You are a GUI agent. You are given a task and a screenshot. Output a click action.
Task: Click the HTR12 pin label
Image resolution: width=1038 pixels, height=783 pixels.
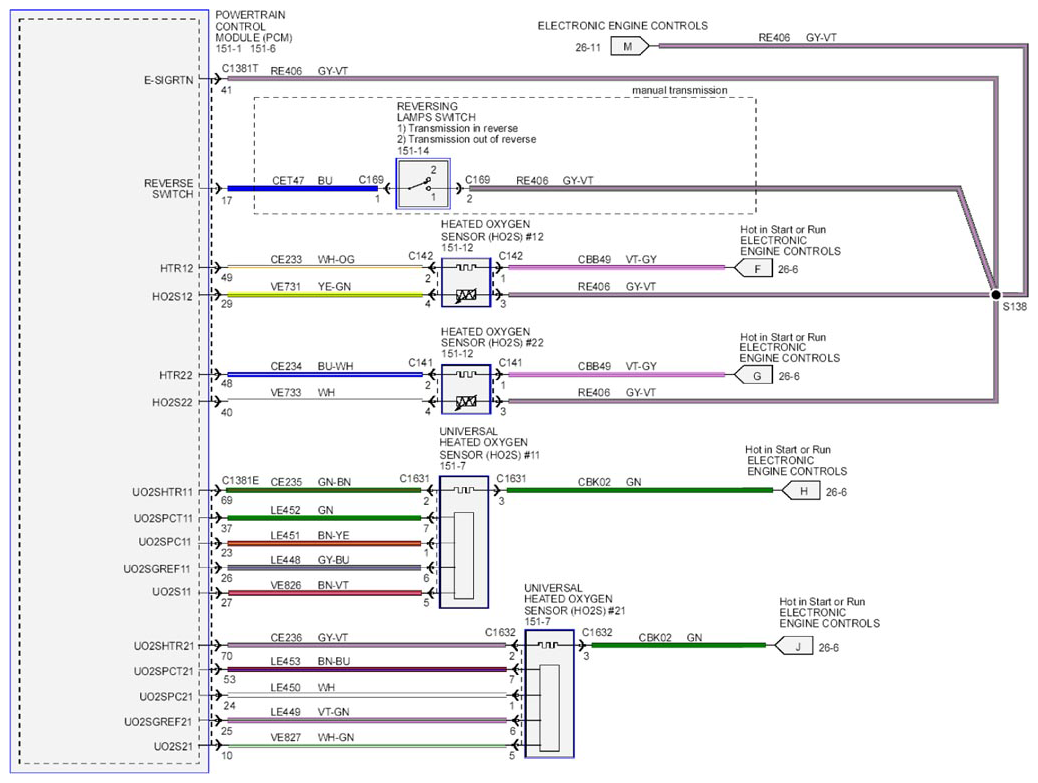[177, 268]
